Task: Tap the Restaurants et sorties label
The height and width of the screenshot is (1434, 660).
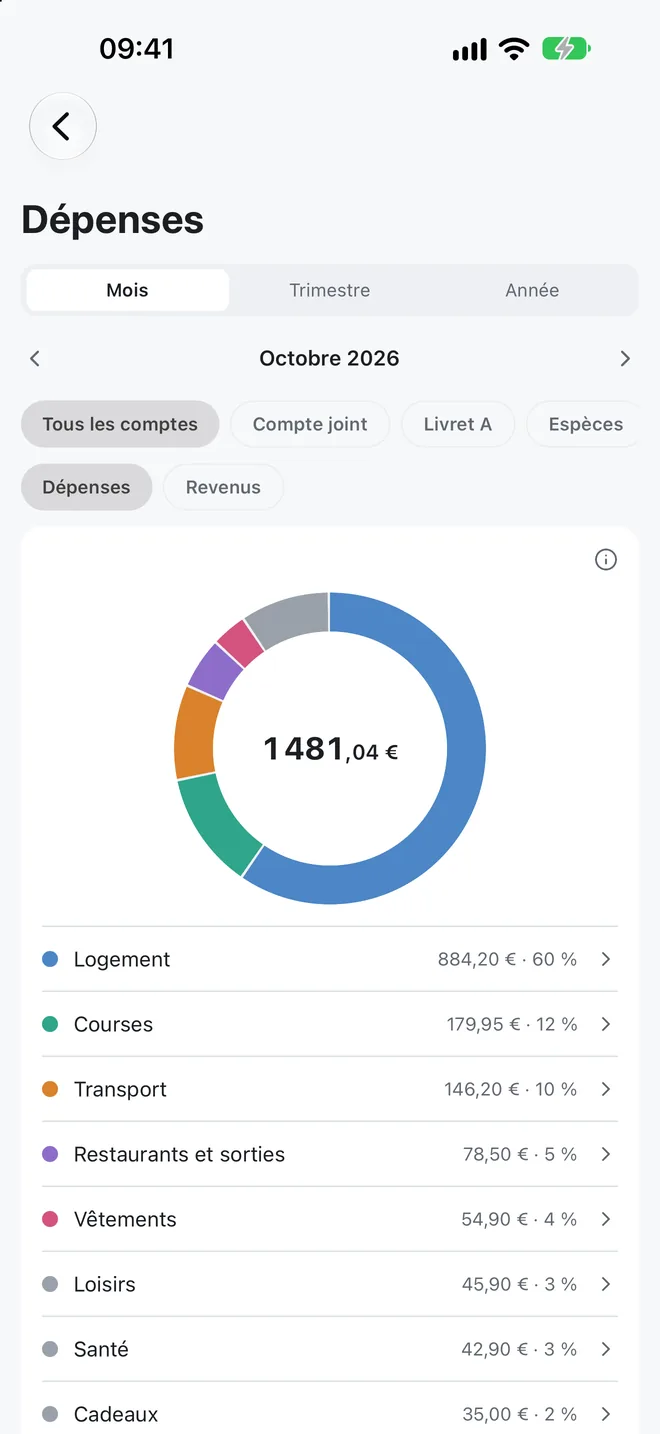Action: [179, 1154]
